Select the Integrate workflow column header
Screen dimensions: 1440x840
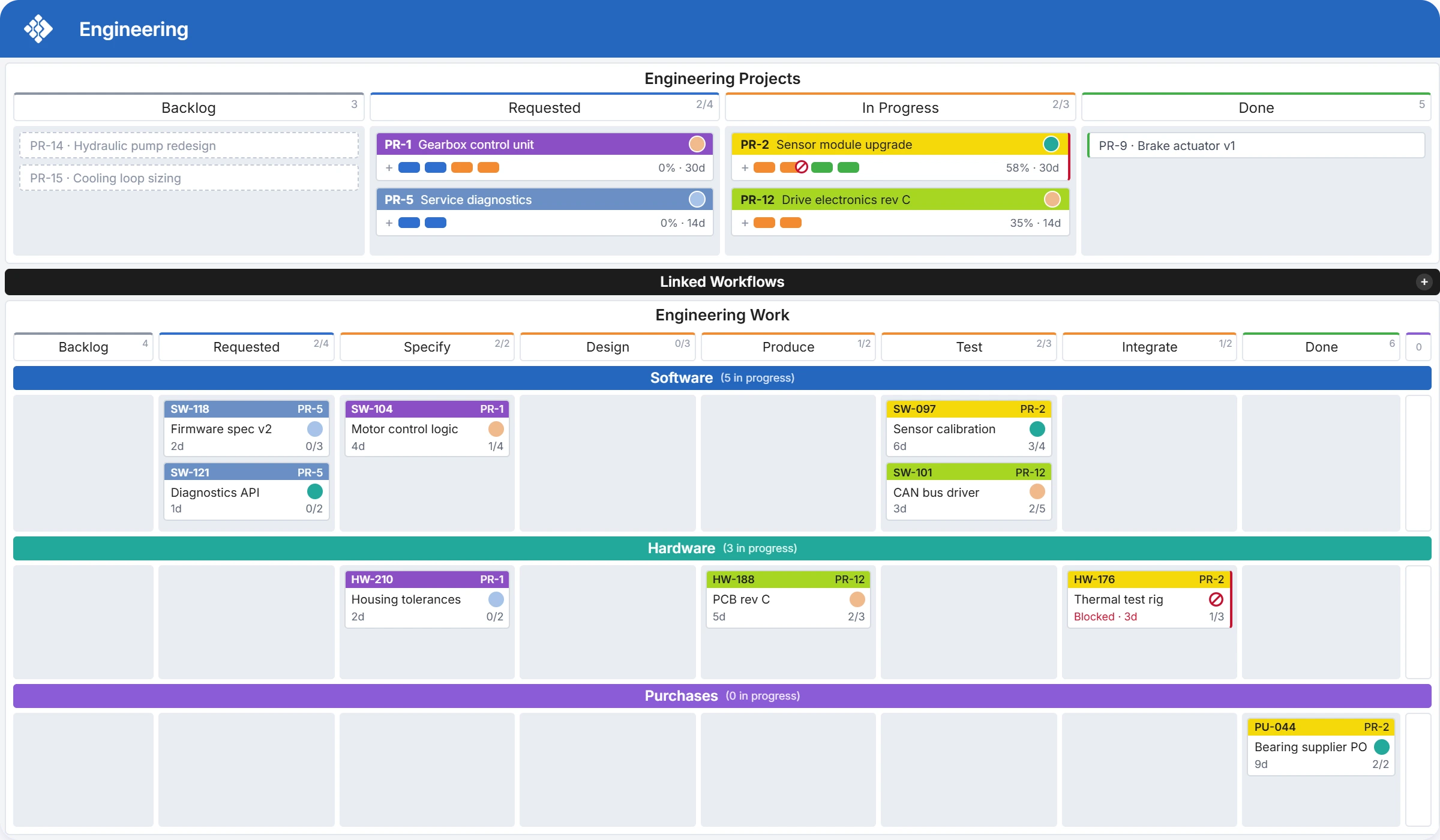(1150, 347)
